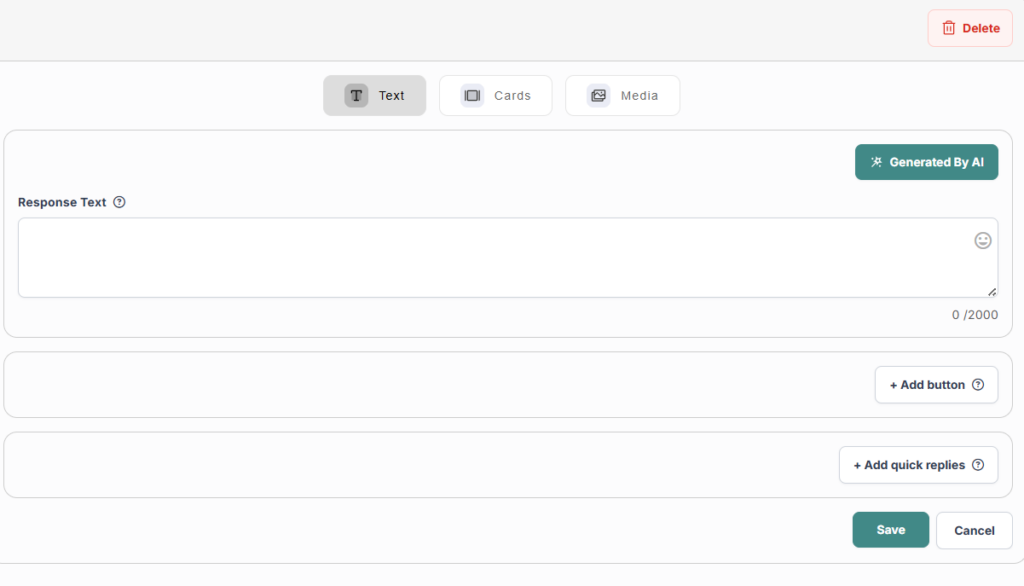The width and height of the screenshot is (1024, 586).
Task: Click the Media tab's picture icon
Action: (x=598, y=96)
